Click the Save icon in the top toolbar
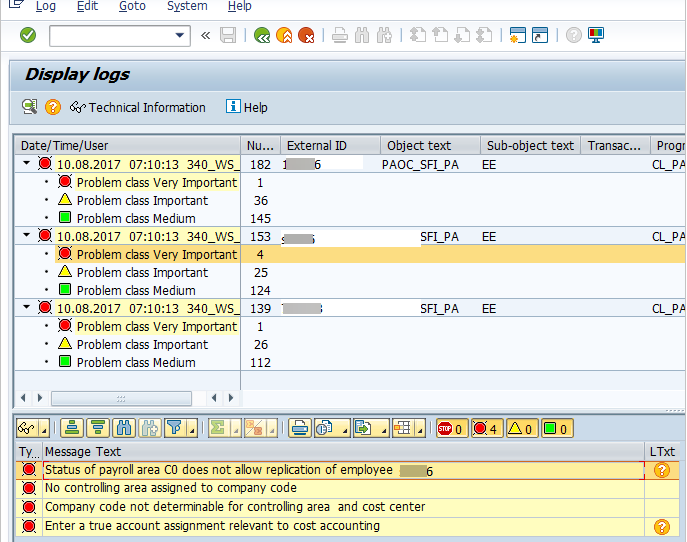 (228, 35)
